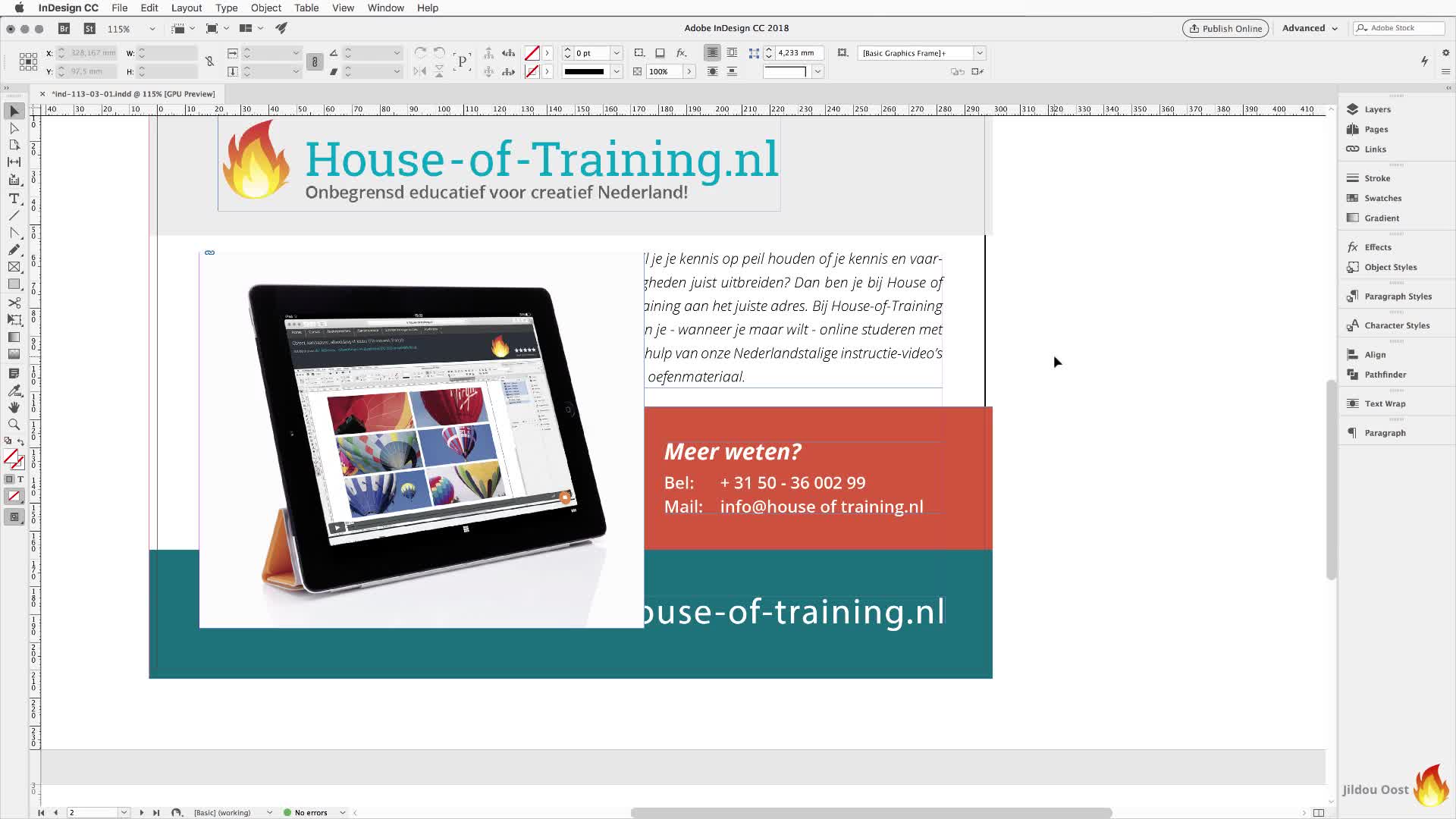Open Adobe Bridge via Br icon

tap(64, 28)
